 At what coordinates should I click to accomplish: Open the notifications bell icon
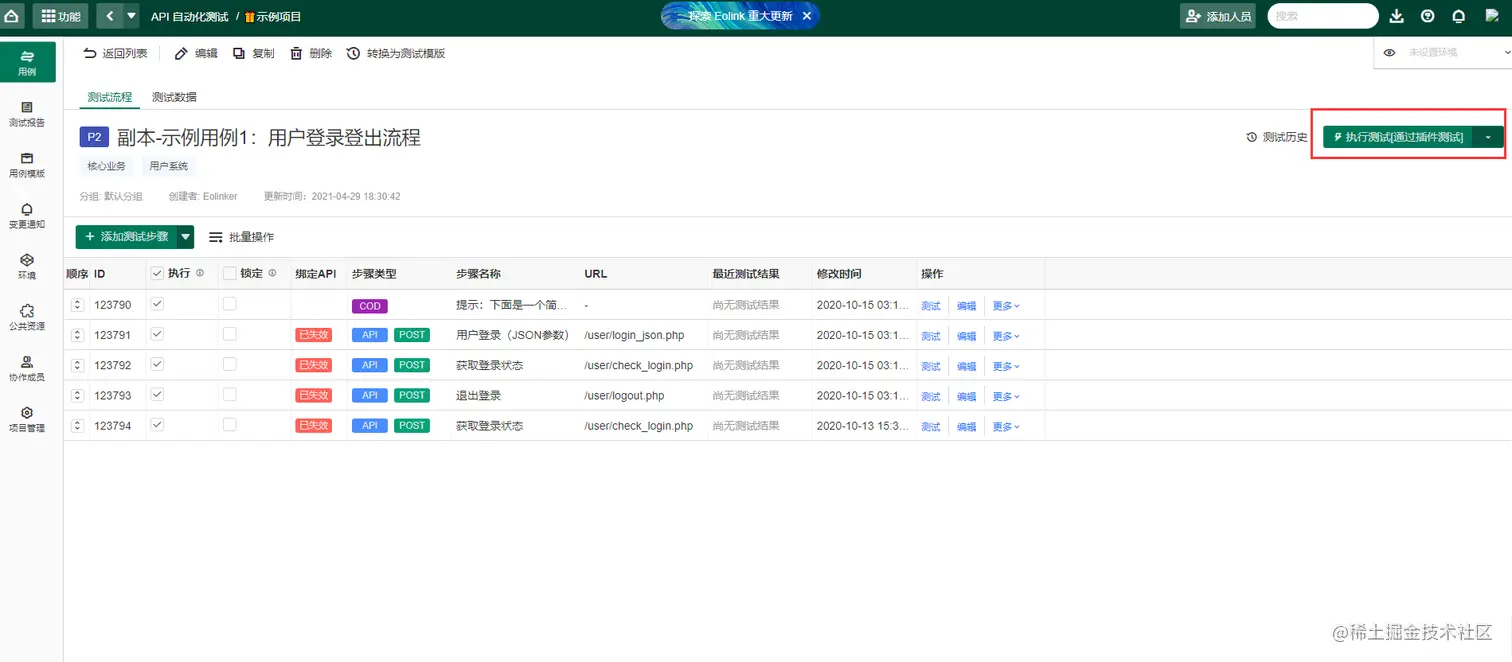point(1461,15)
